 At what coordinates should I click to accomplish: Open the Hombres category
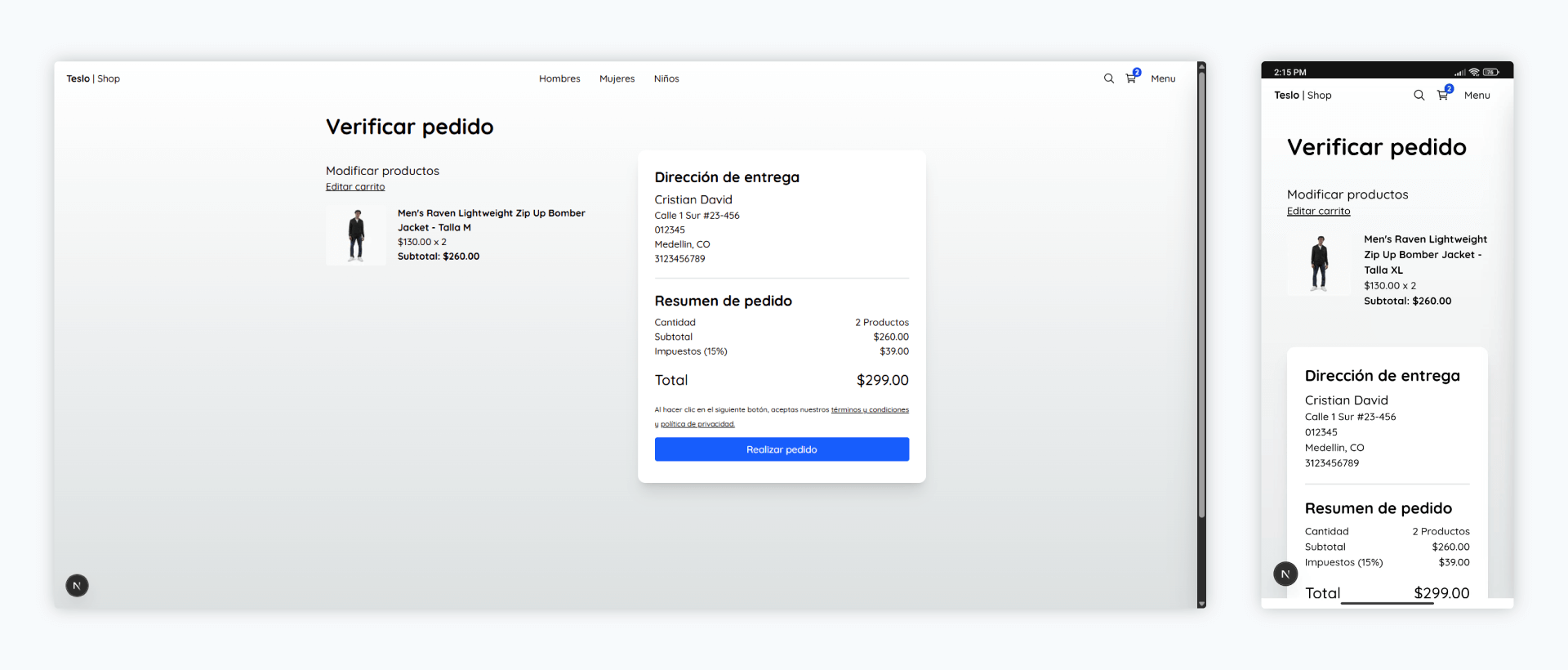pos(559,78)
